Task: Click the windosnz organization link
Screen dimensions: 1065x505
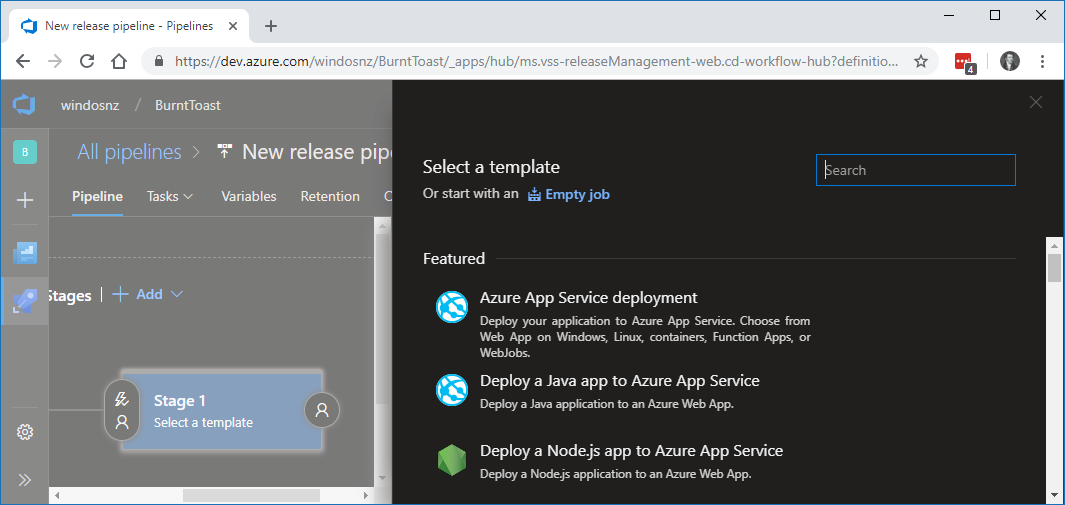Action: click(x=90, y=105)
